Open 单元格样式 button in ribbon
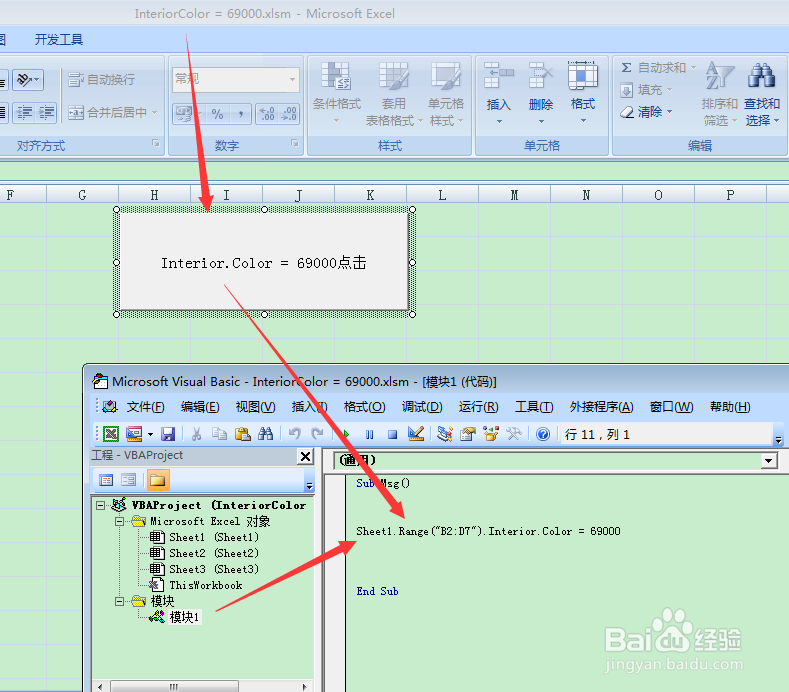 click(x=446, y=94)
